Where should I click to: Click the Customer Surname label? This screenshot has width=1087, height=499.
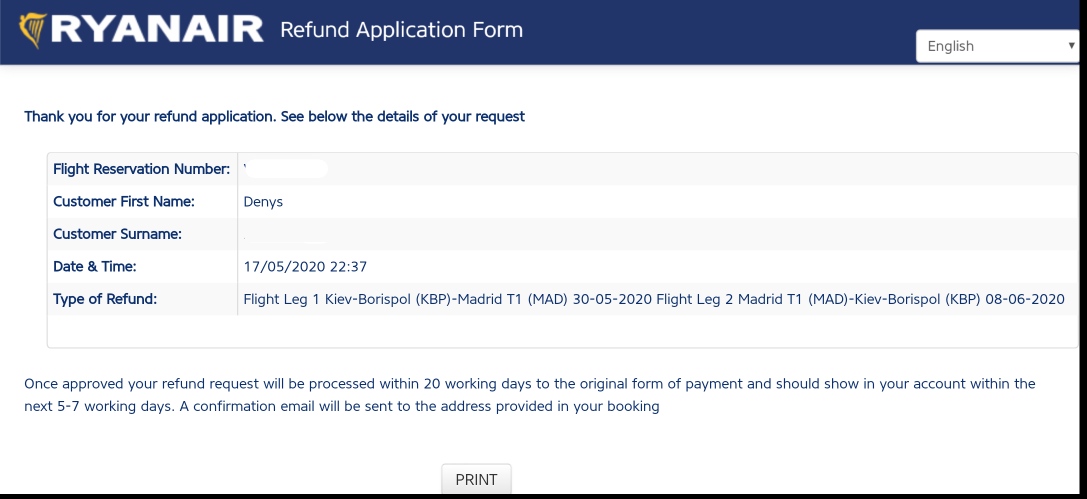117,234
